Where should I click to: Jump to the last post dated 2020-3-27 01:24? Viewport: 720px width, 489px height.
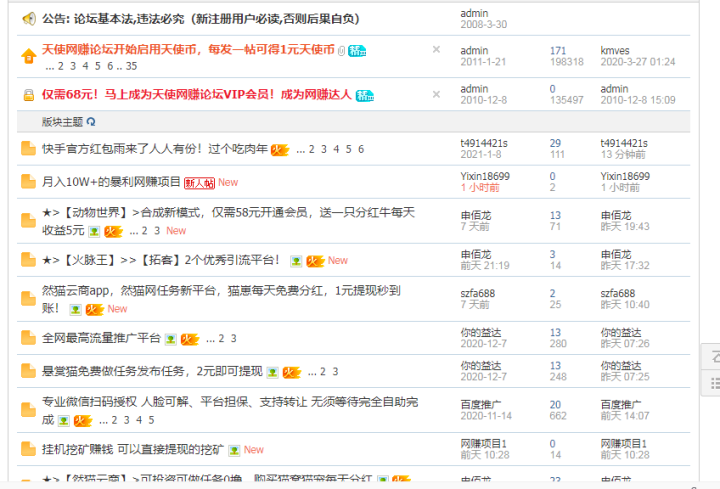coord(638,62)
